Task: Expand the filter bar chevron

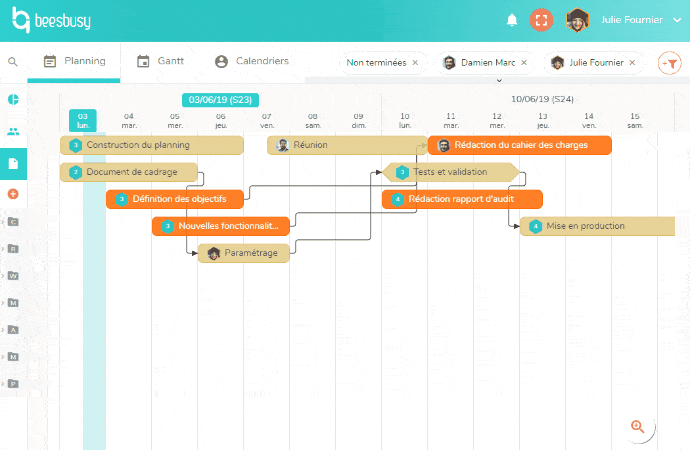Action: 499,80
